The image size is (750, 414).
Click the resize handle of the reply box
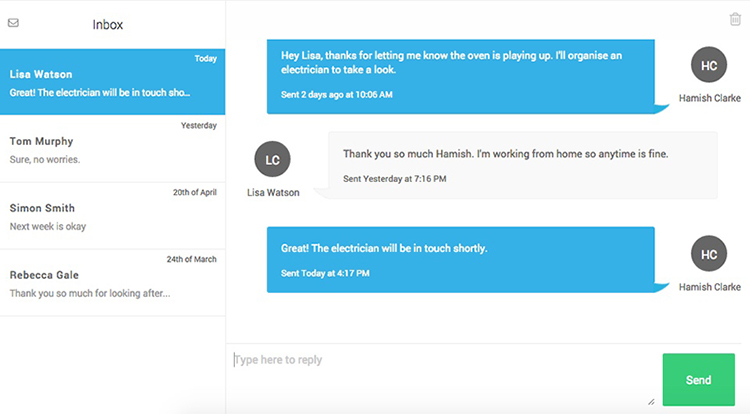coord(651,401)
